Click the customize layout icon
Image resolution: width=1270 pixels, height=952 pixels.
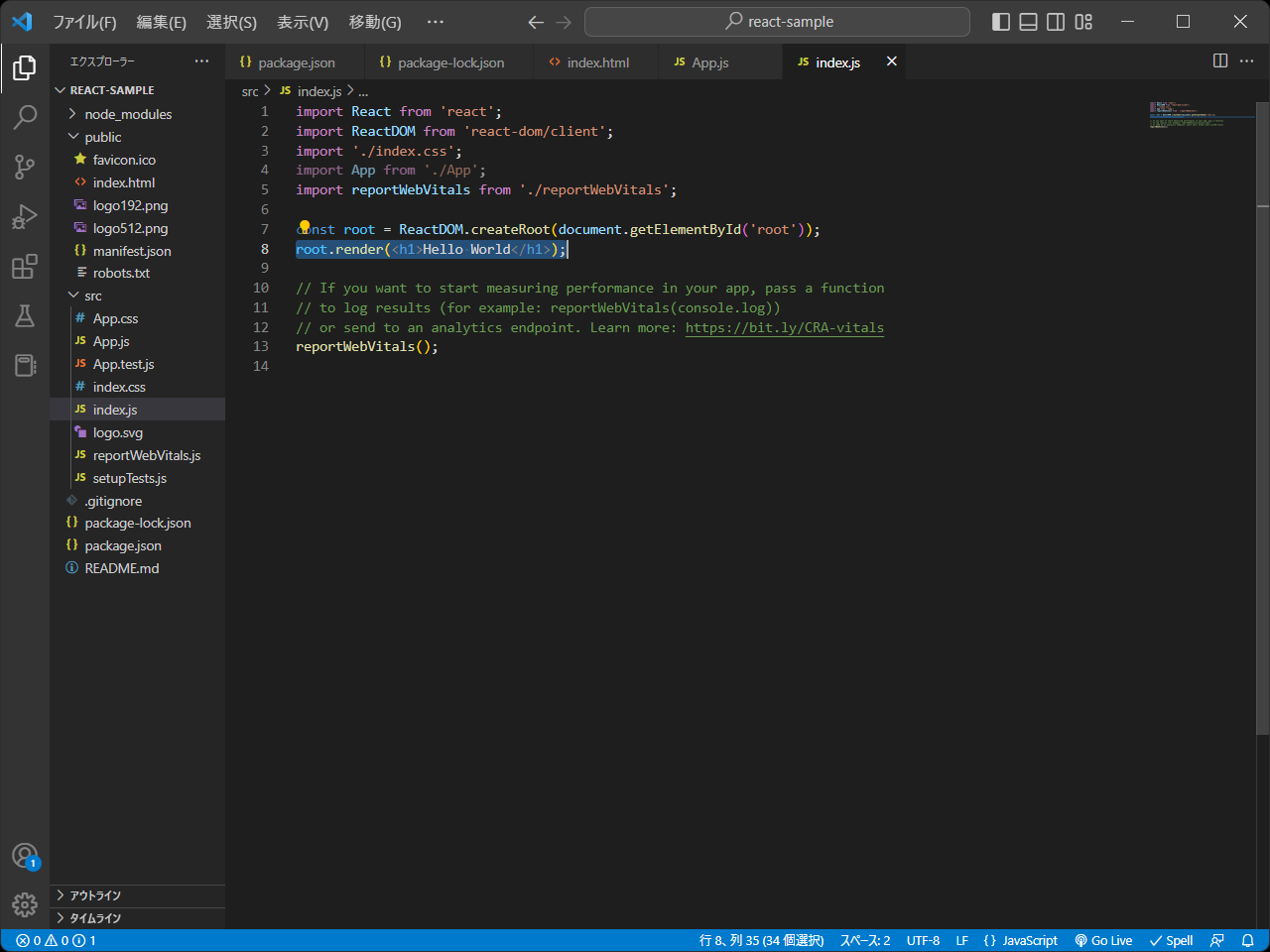click(x=1083, y=22)
